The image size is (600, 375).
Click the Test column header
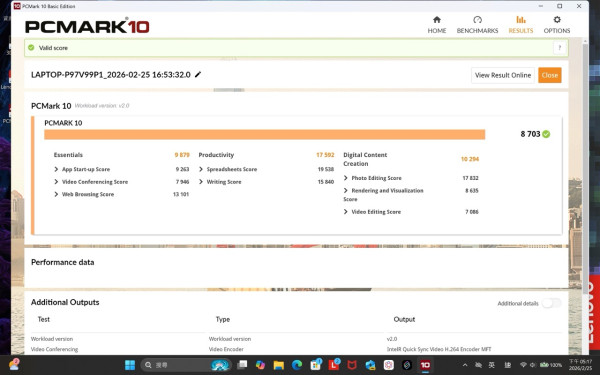coord(44,319)
